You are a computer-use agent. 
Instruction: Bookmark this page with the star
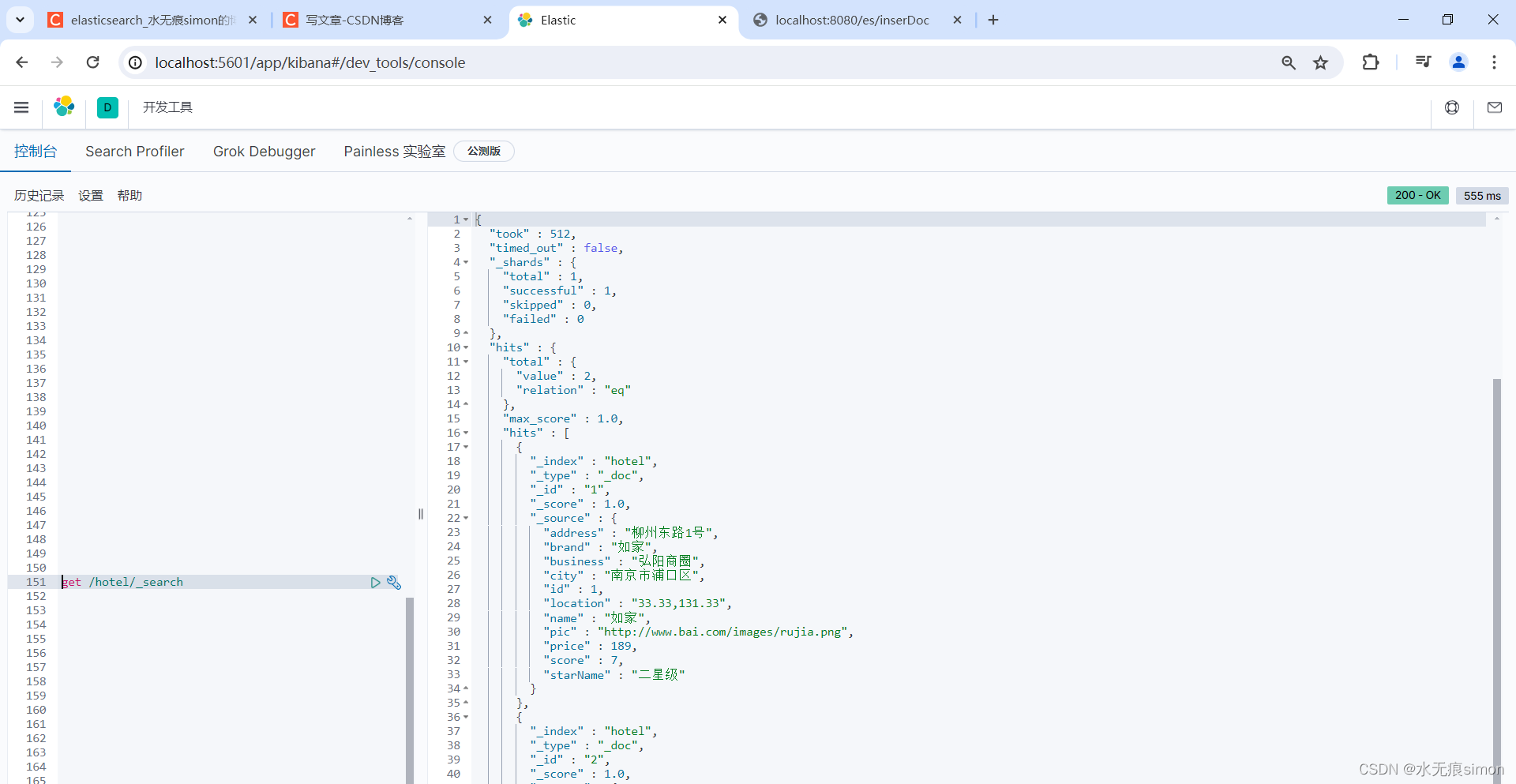[1320, 62]
